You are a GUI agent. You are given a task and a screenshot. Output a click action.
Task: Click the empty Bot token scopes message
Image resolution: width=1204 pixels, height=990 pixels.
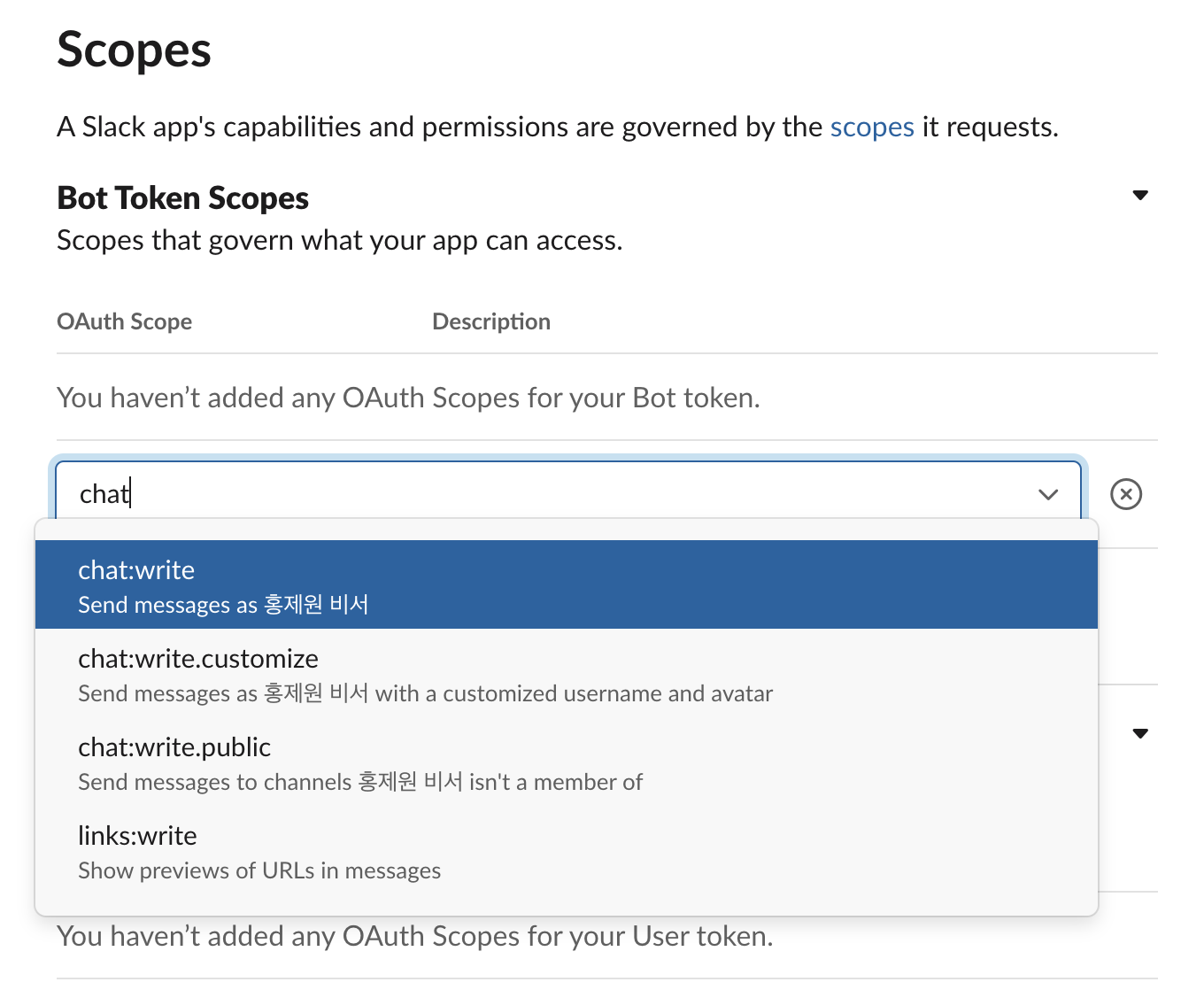[408, 398]
